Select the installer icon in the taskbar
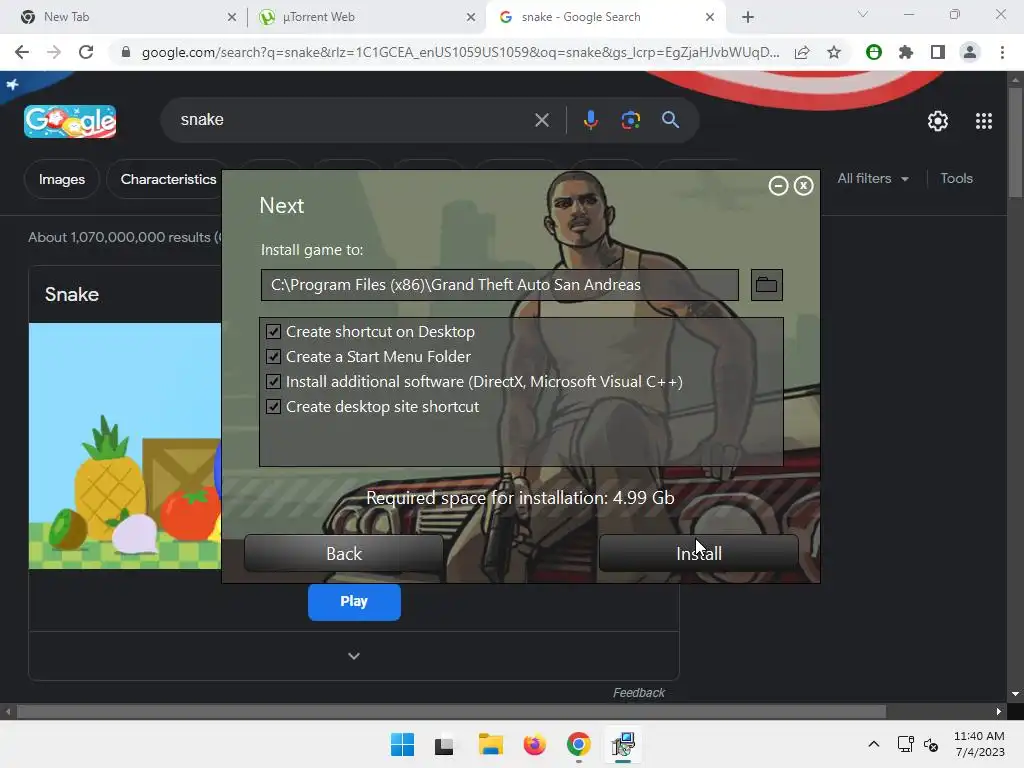This screenshot has height=768, width=1024. pyautogui.click(x=623, y=744)
